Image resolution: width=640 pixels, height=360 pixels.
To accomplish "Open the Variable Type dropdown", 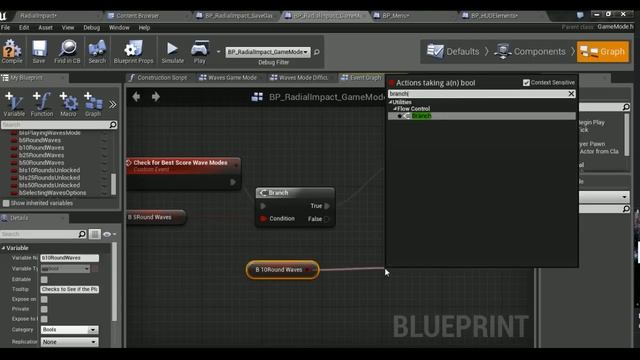I will (x=65, y=269).
